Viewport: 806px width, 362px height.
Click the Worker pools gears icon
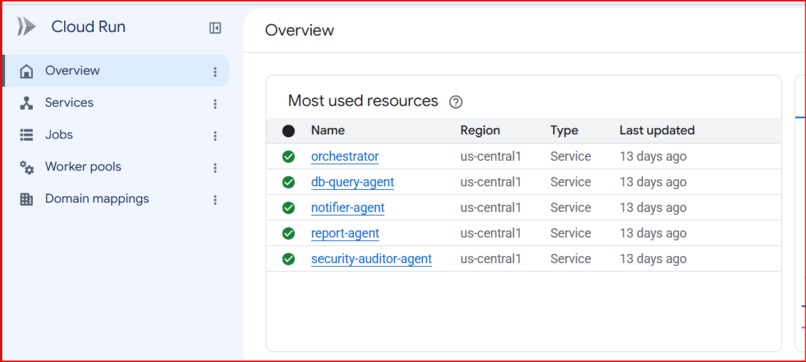(x=26, y=167)
